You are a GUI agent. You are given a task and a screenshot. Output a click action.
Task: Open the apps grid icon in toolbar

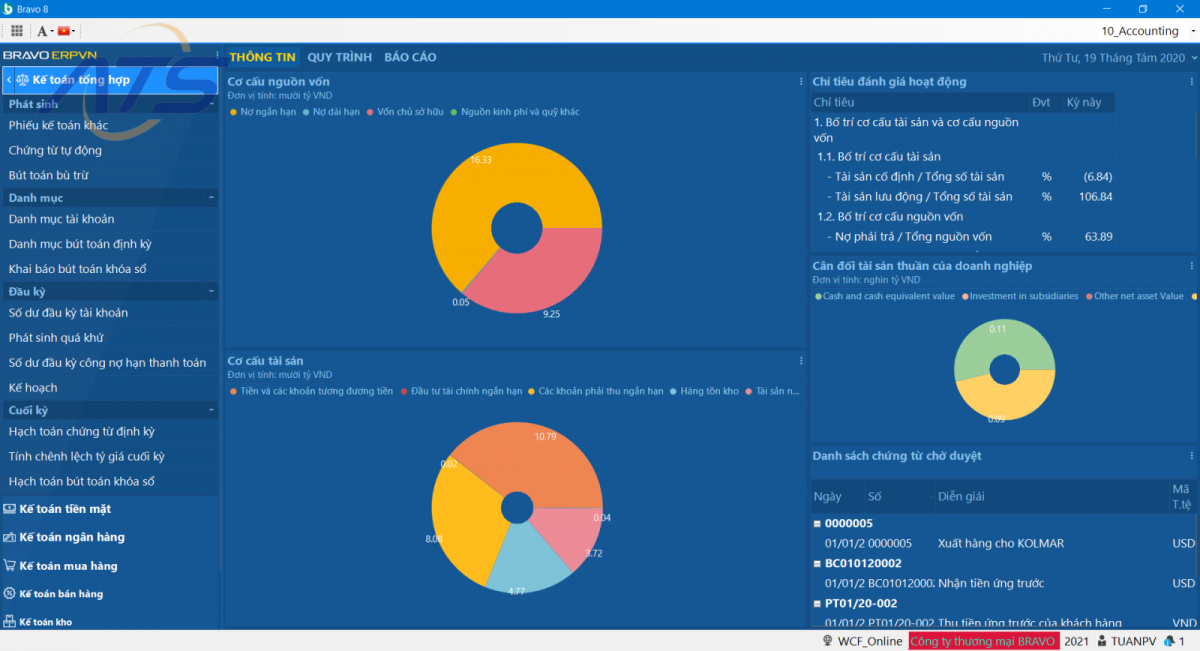[17, 31]
